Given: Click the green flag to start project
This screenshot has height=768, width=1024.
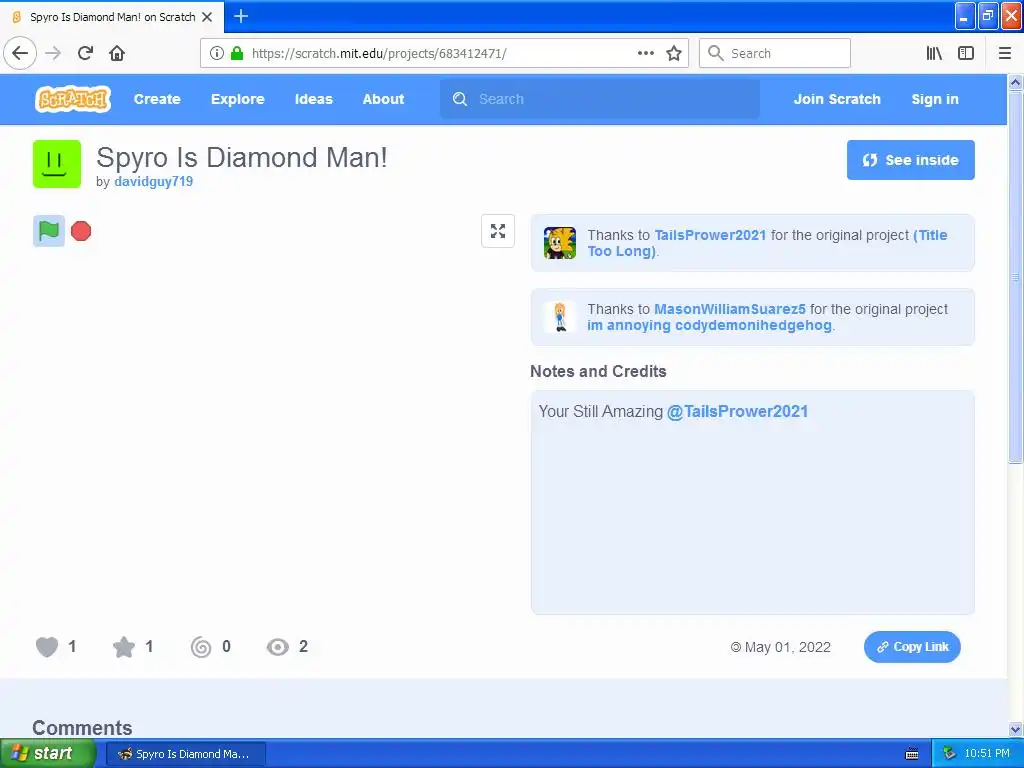Looking at the screenshot, I should [48, 231].
